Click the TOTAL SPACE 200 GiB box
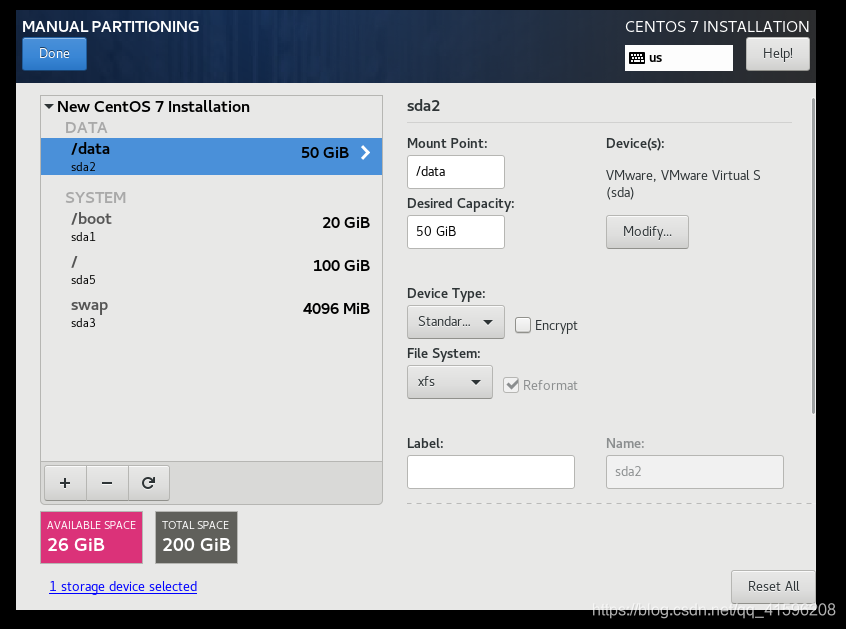846x629 pixels. point(196,537)
